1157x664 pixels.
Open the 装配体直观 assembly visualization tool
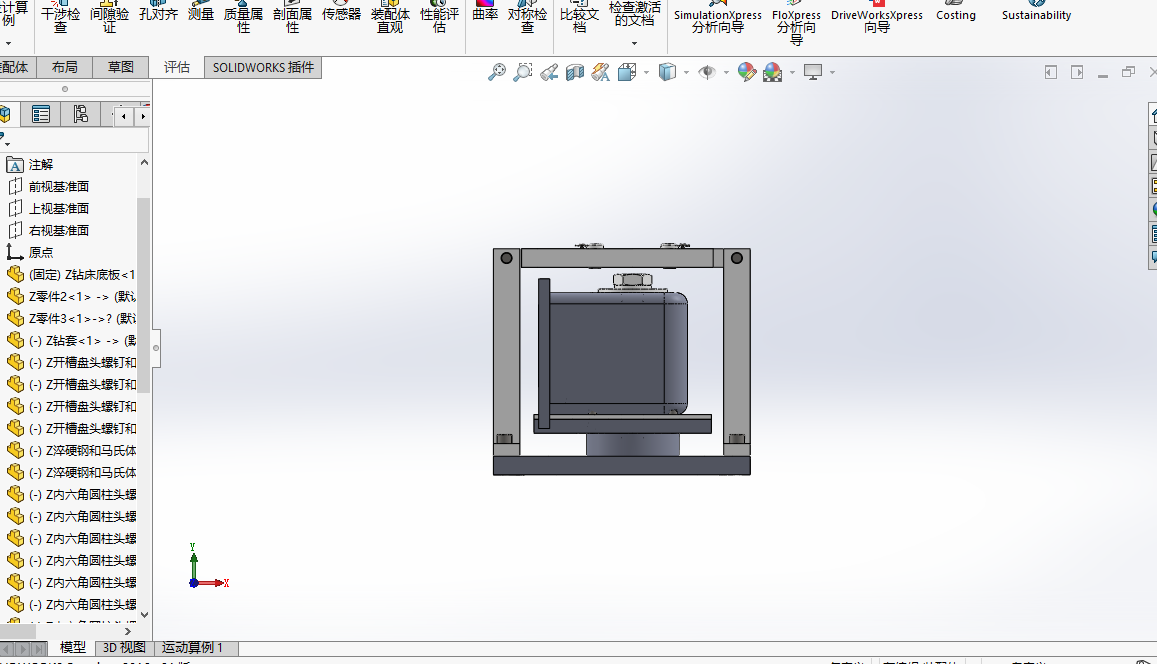pyautogui.click(x=390, y=18)
